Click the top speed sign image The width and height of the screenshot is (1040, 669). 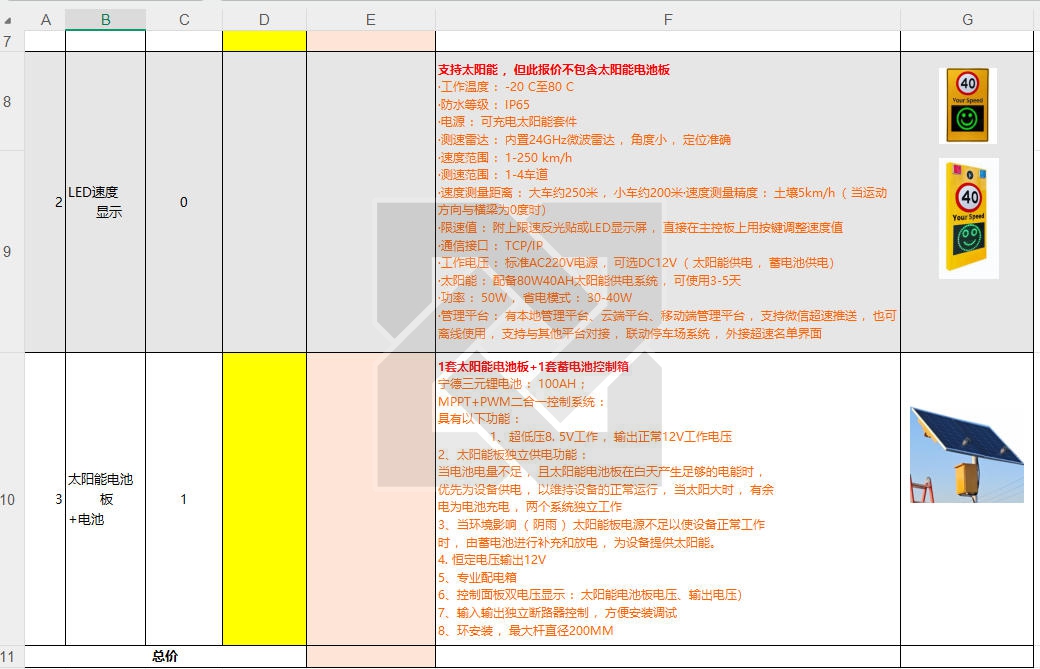[x=967, y=105]
